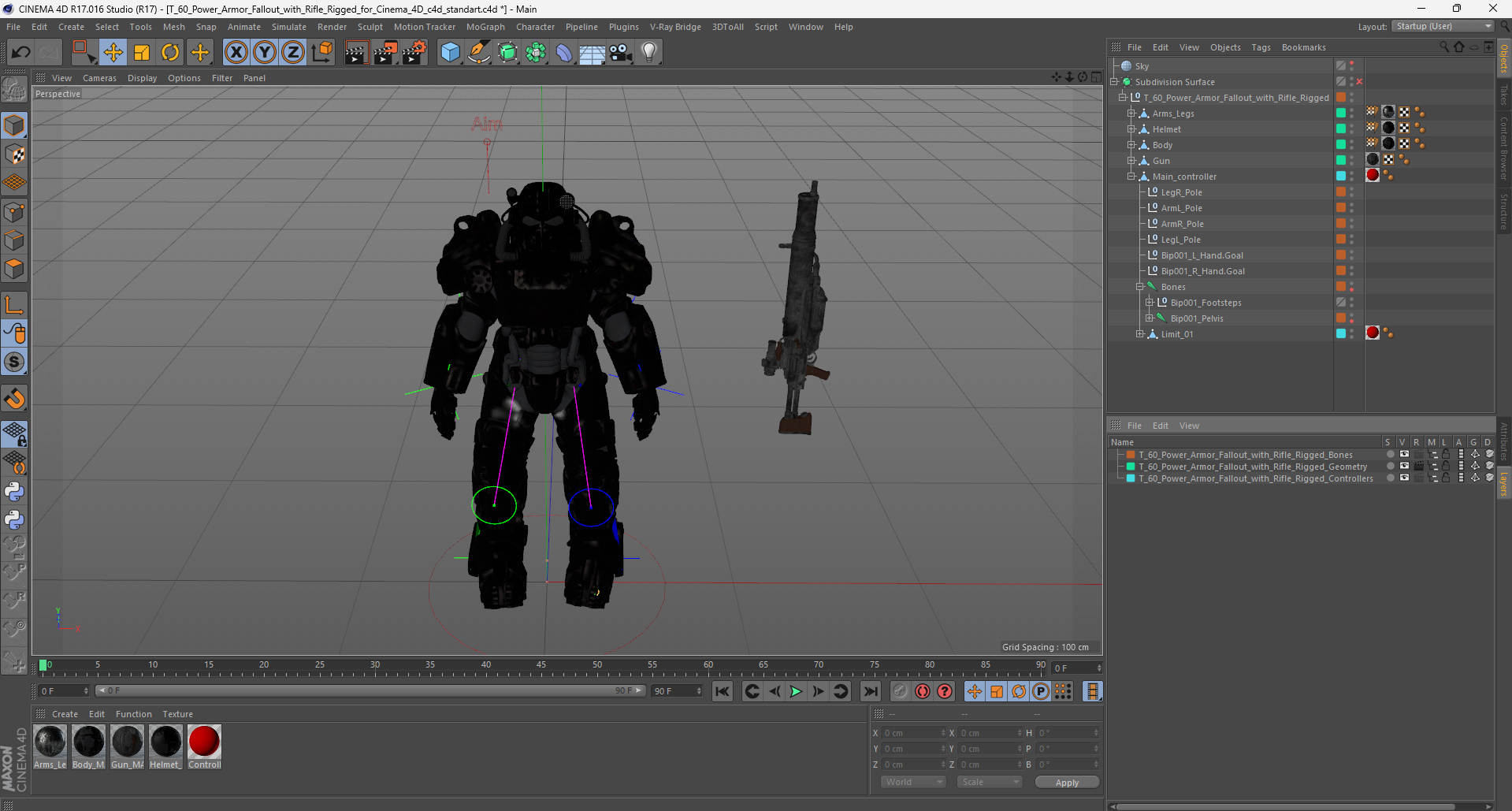This screenshot has height=811, width=1512.
Task: Add a camera object
Action: (621, 53)
